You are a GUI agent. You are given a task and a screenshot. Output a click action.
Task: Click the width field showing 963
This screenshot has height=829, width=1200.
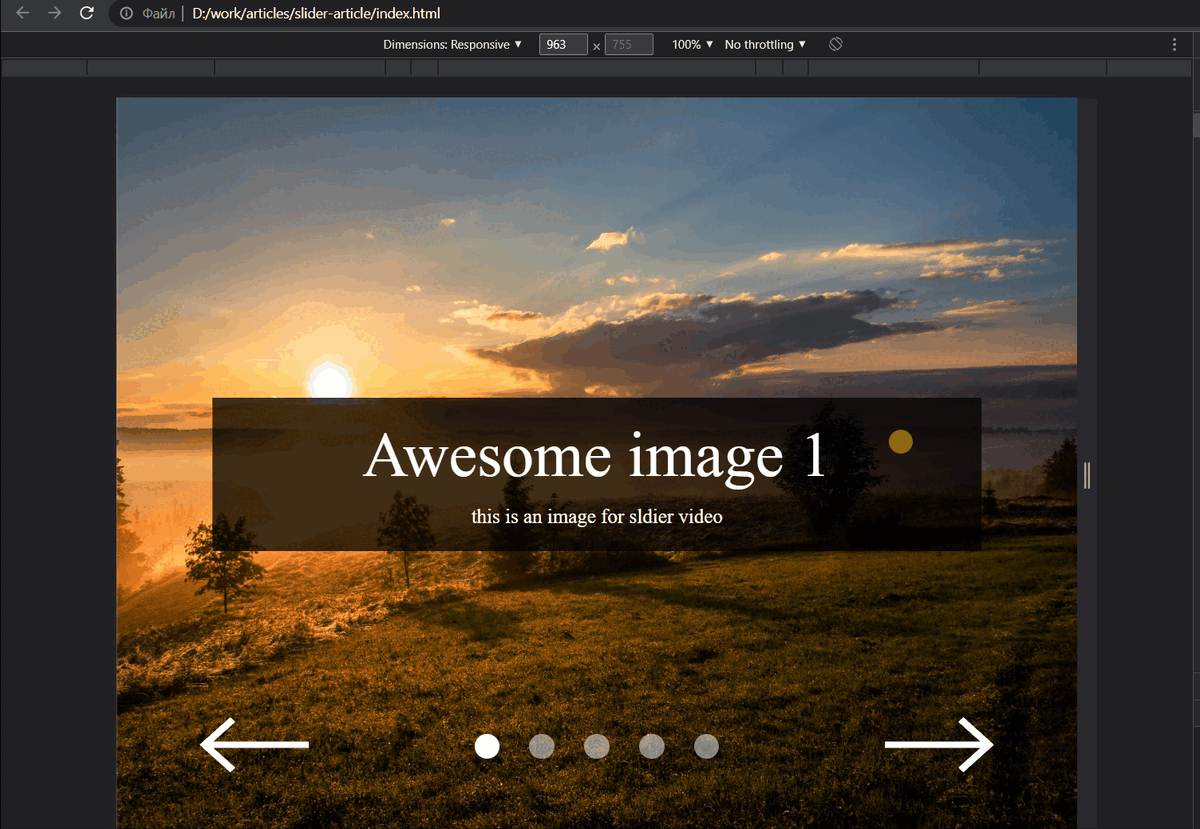click(563, 45)
